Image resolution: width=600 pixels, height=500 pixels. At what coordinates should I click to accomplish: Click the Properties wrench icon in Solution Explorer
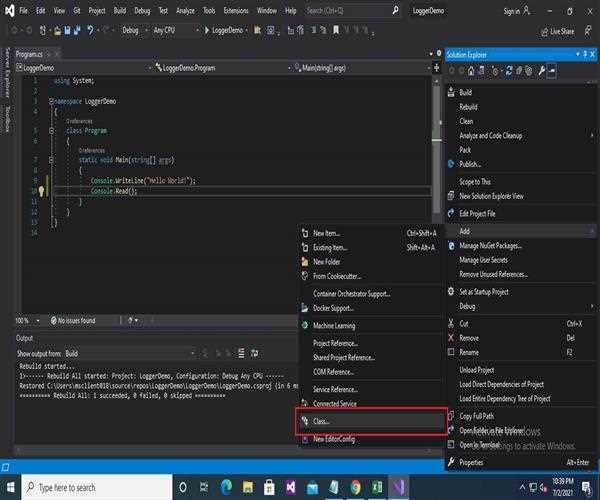[x=541, y=71]
